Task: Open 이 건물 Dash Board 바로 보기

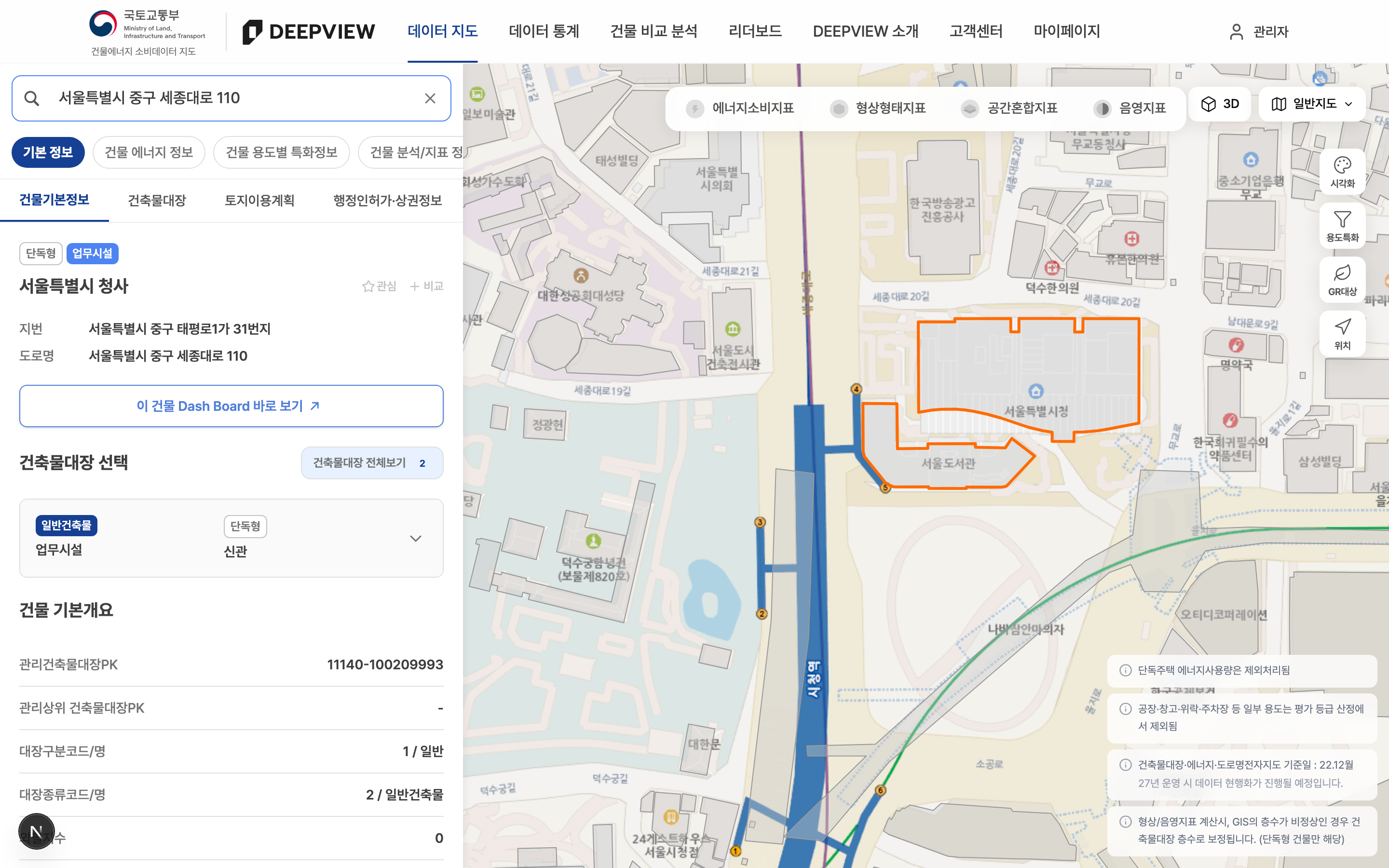Action: pyautogui.click(x=231, y=406)
